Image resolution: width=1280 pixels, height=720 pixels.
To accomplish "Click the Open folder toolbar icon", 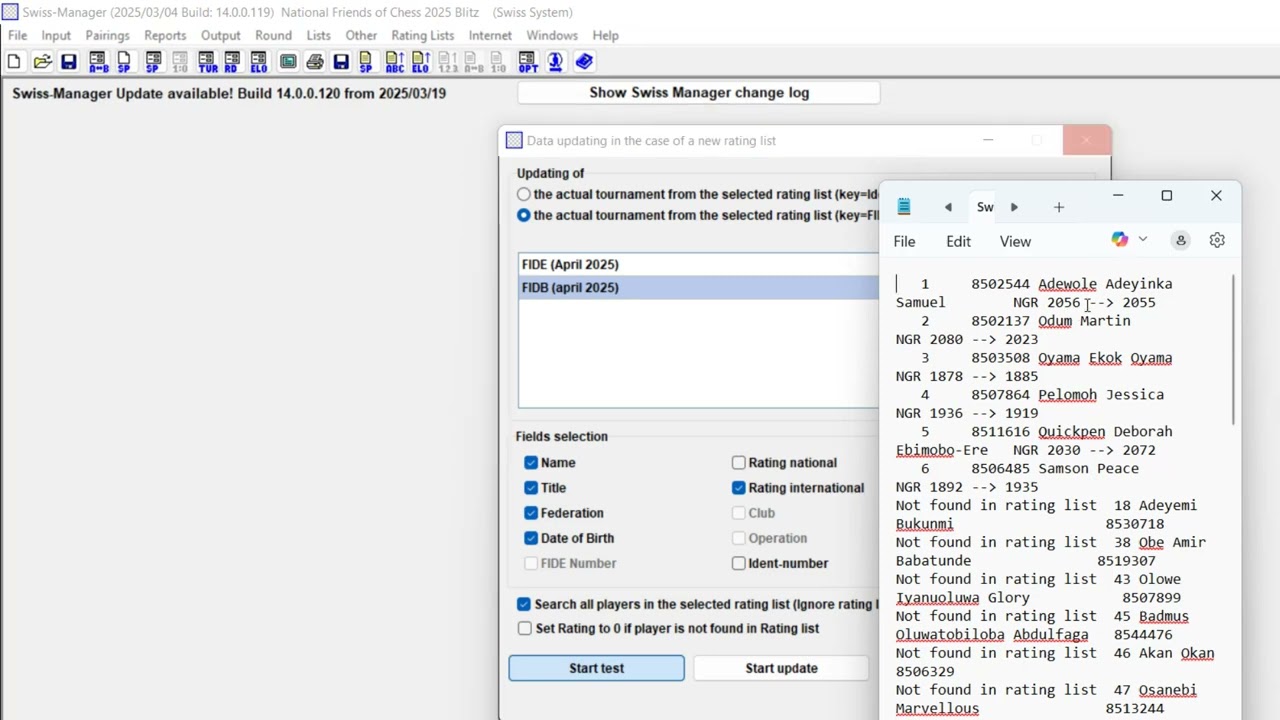I will point(42,62).
